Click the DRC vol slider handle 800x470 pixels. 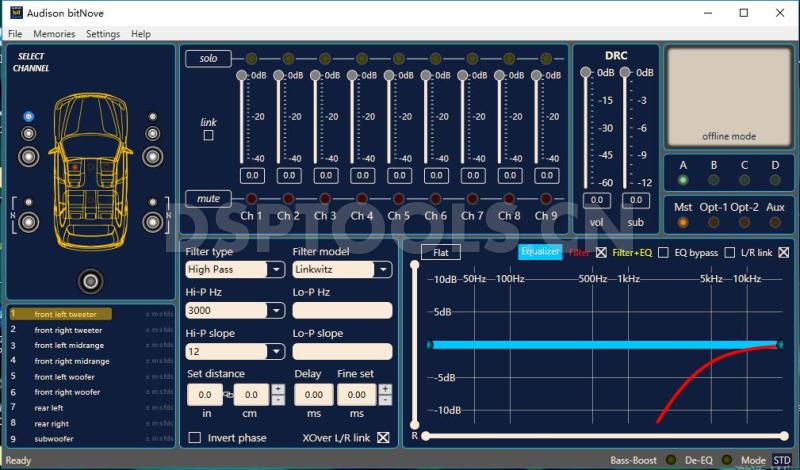(586, 73)
